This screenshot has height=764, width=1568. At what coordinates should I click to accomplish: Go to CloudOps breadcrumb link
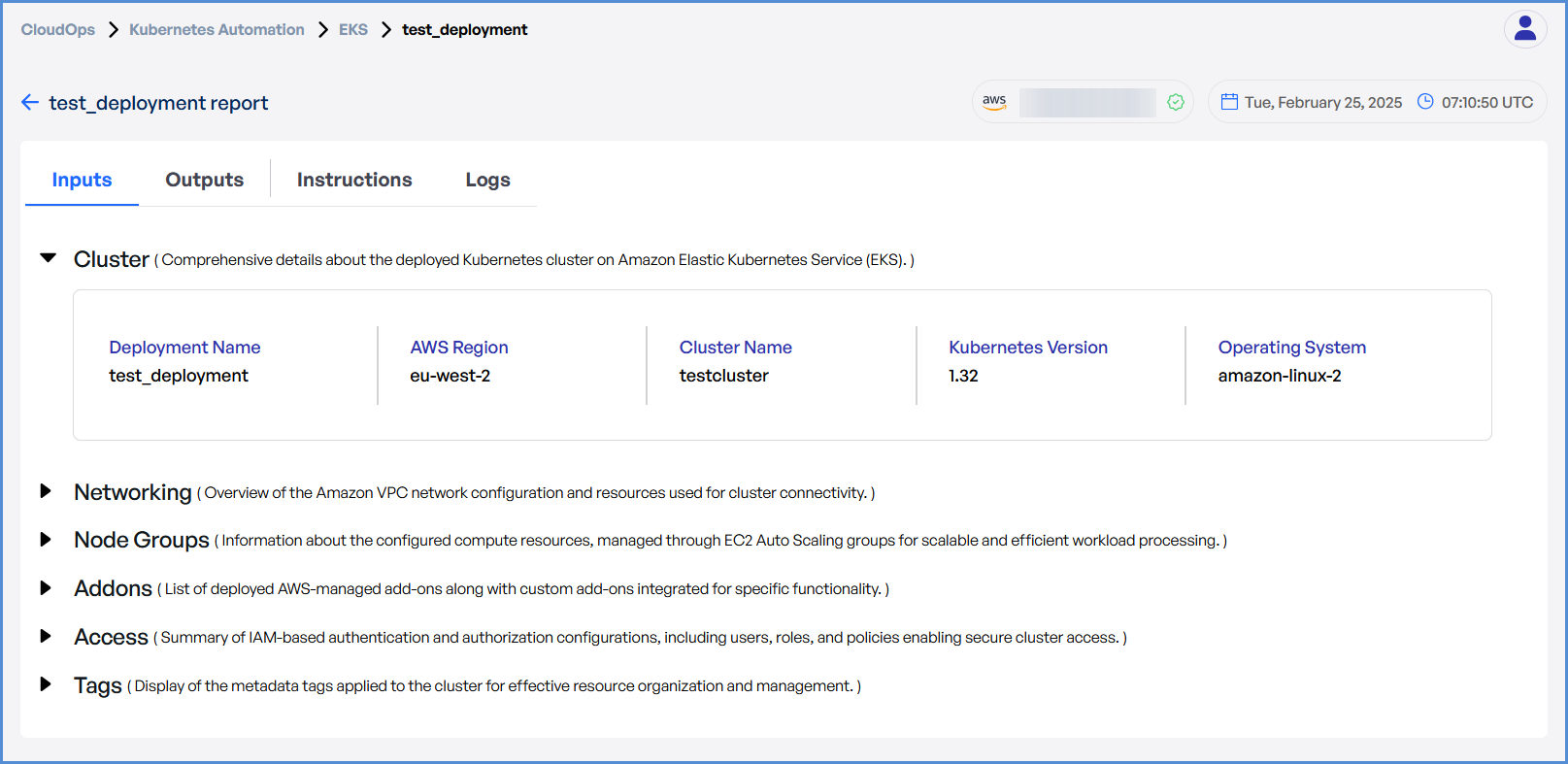pos(58,30)
